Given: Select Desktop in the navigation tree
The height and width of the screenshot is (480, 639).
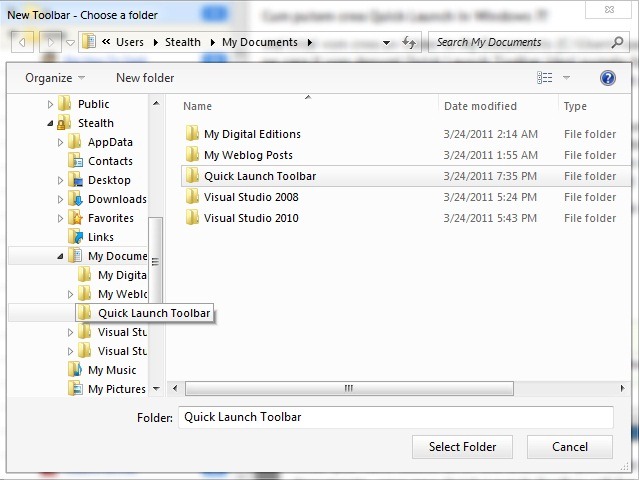Looking at the screenshot, I should click(x=109, y=180).
